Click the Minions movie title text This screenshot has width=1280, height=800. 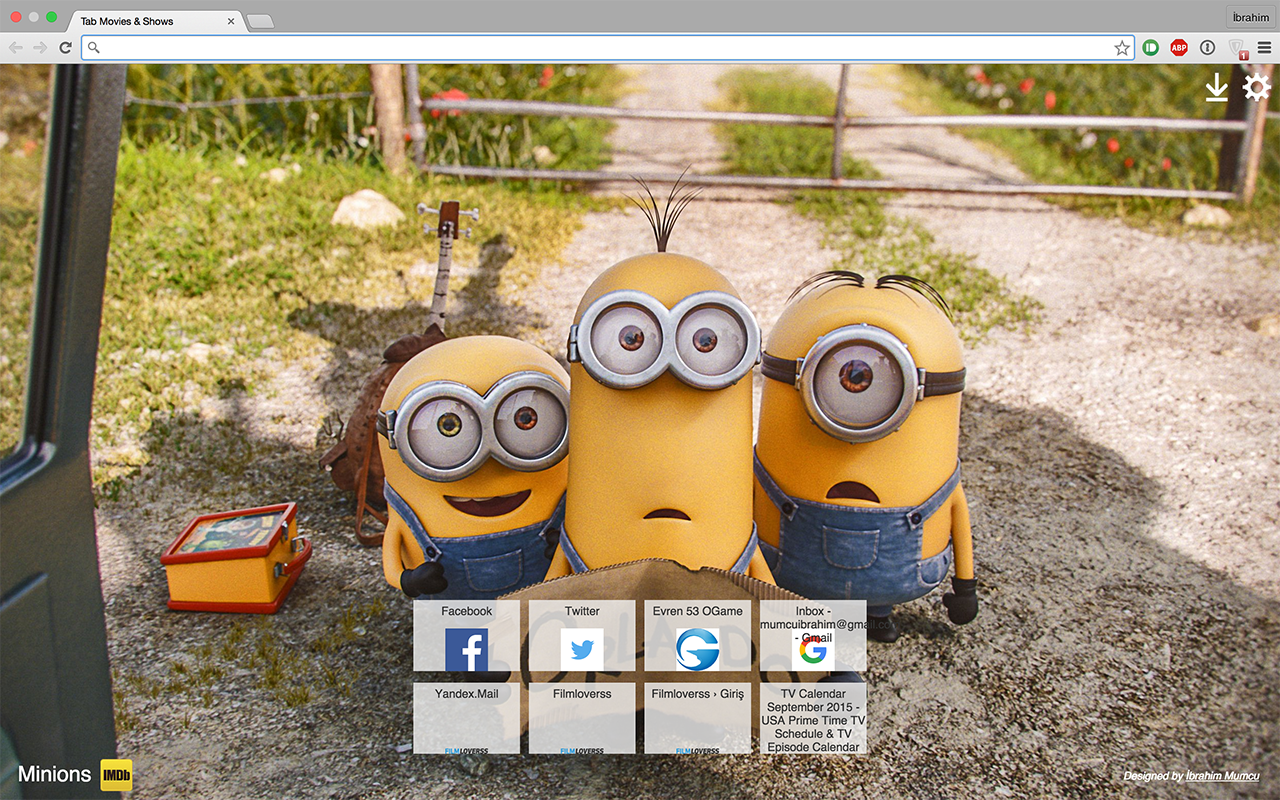[x=54, y=774]
